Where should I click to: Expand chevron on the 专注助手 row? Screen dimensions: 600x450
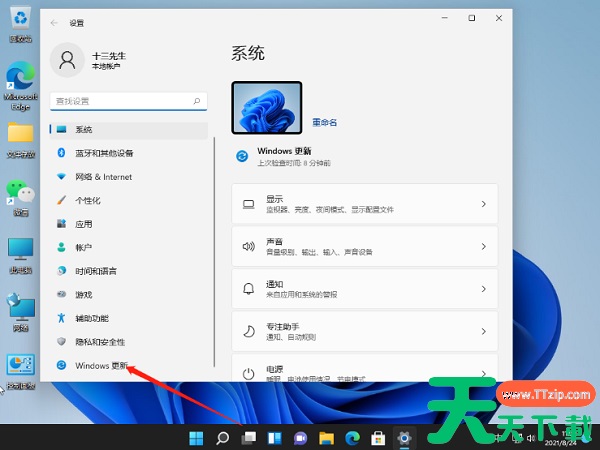[484, 331]
